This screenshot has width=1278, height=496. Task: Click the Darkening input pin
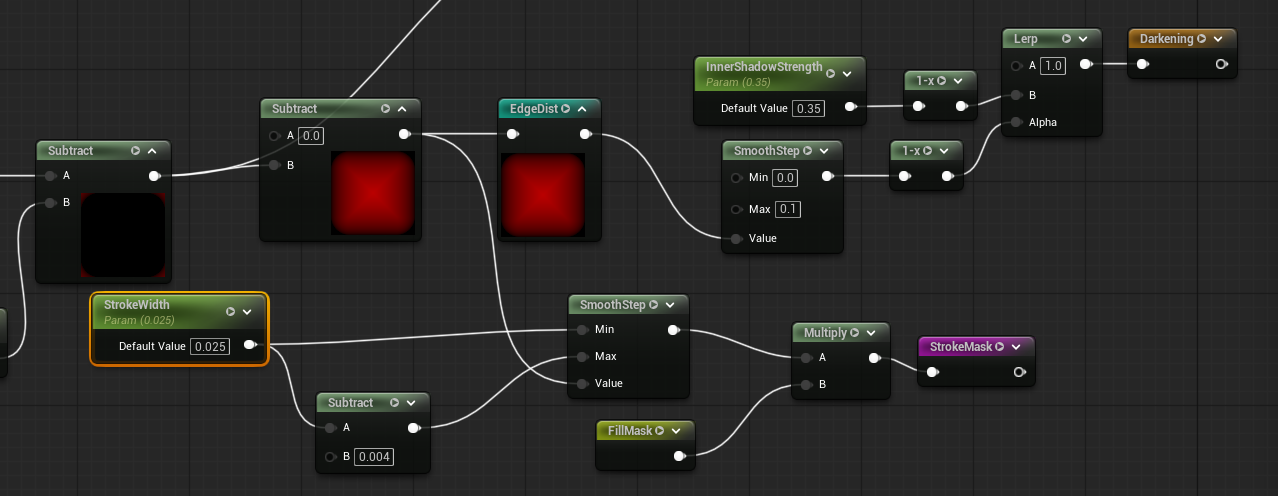[1142, 64]
